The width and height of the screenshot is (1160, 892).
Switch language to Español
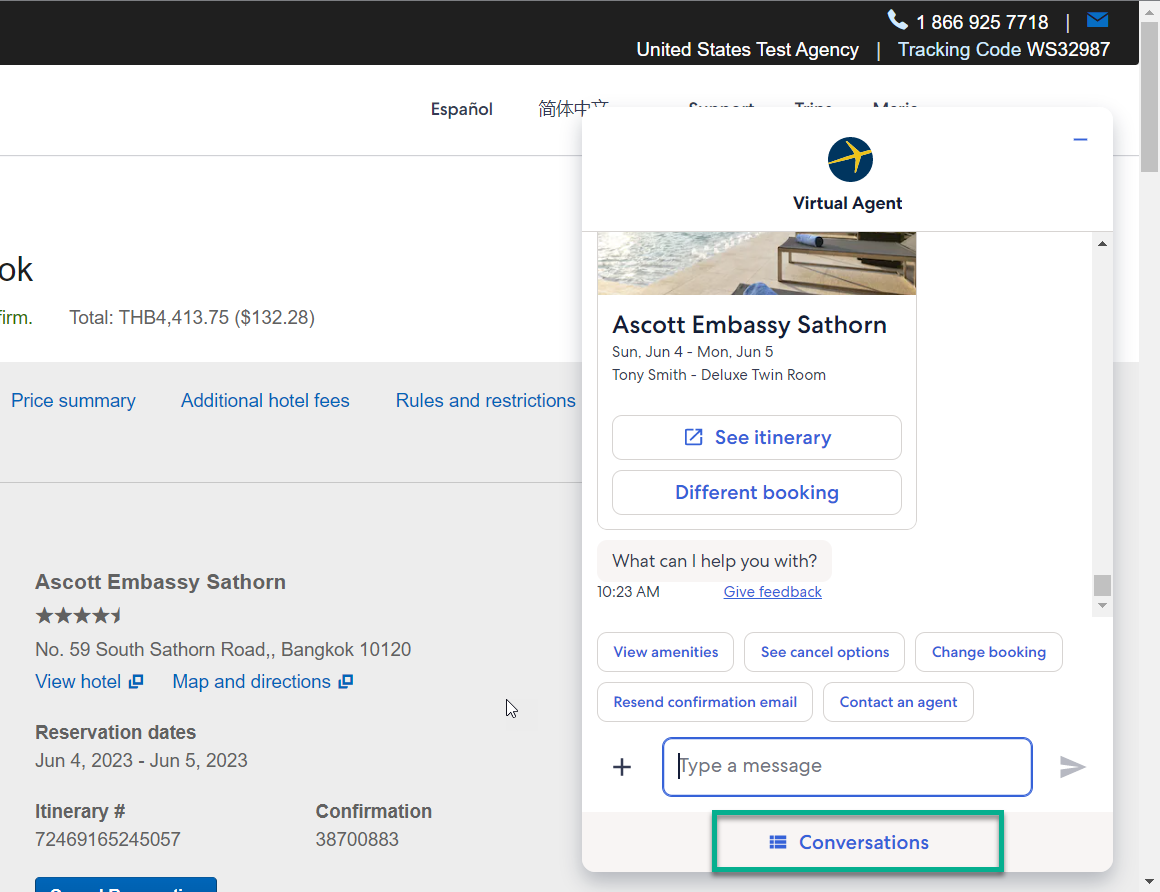click(462, 109)
